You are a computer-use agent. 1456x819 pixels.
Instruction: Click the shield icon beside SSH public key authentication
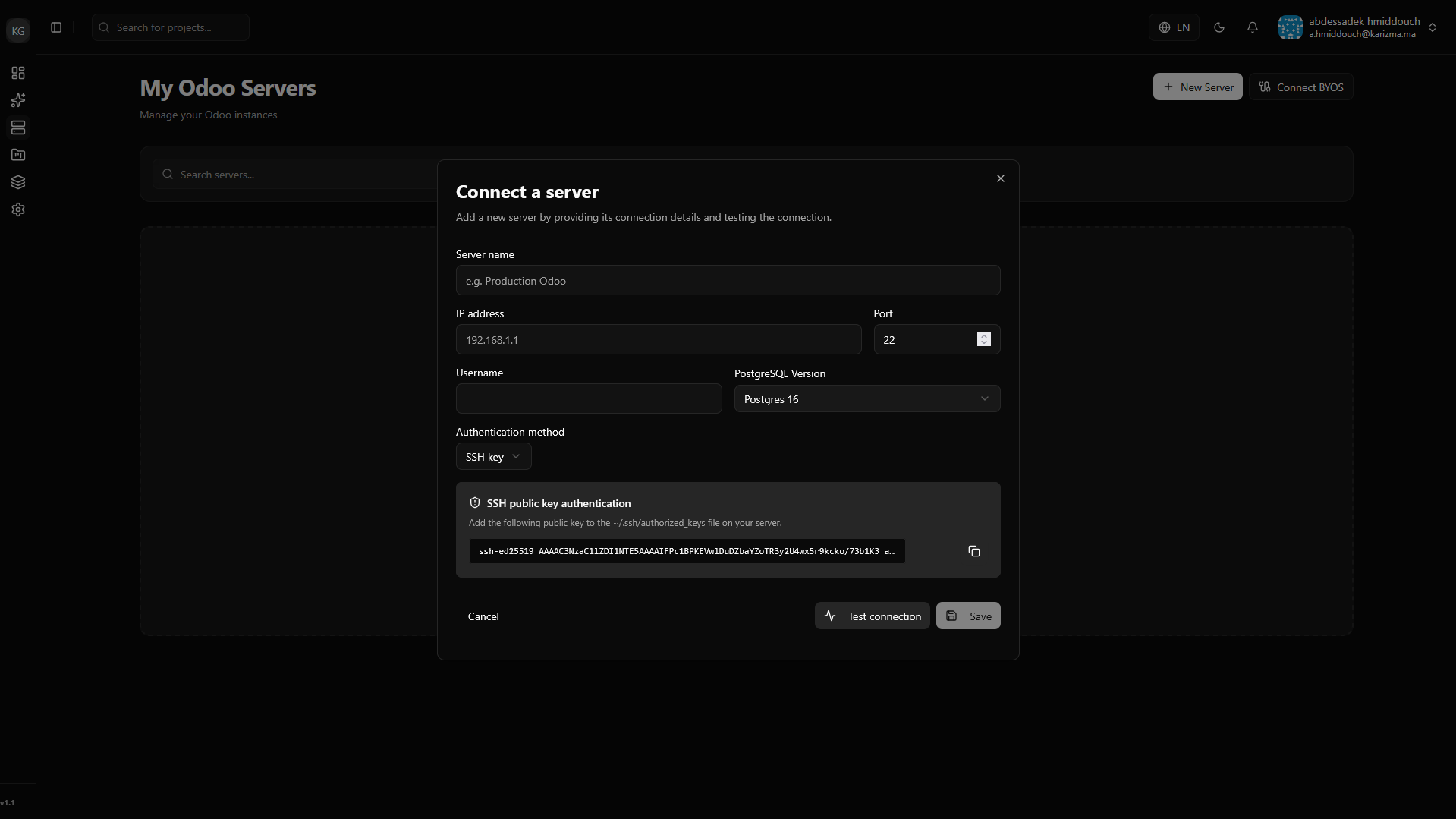[x=475, y=502]
